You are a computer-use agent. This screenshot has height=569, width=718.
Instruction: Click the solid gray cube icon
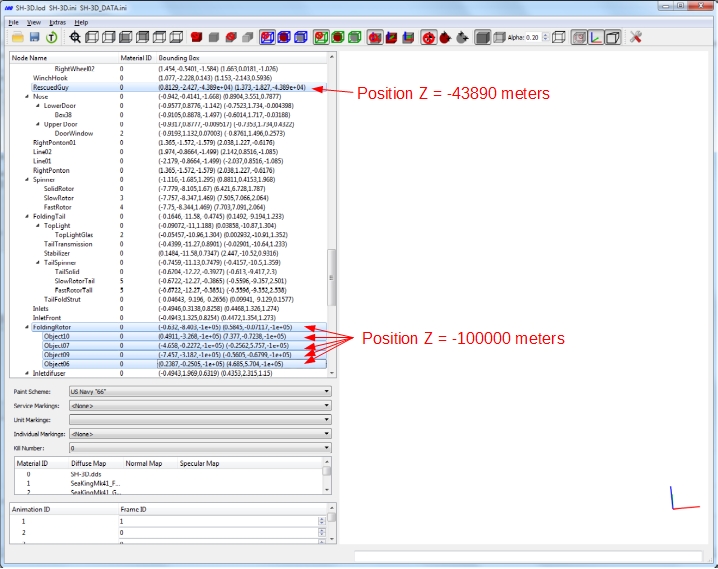(213, 37)
